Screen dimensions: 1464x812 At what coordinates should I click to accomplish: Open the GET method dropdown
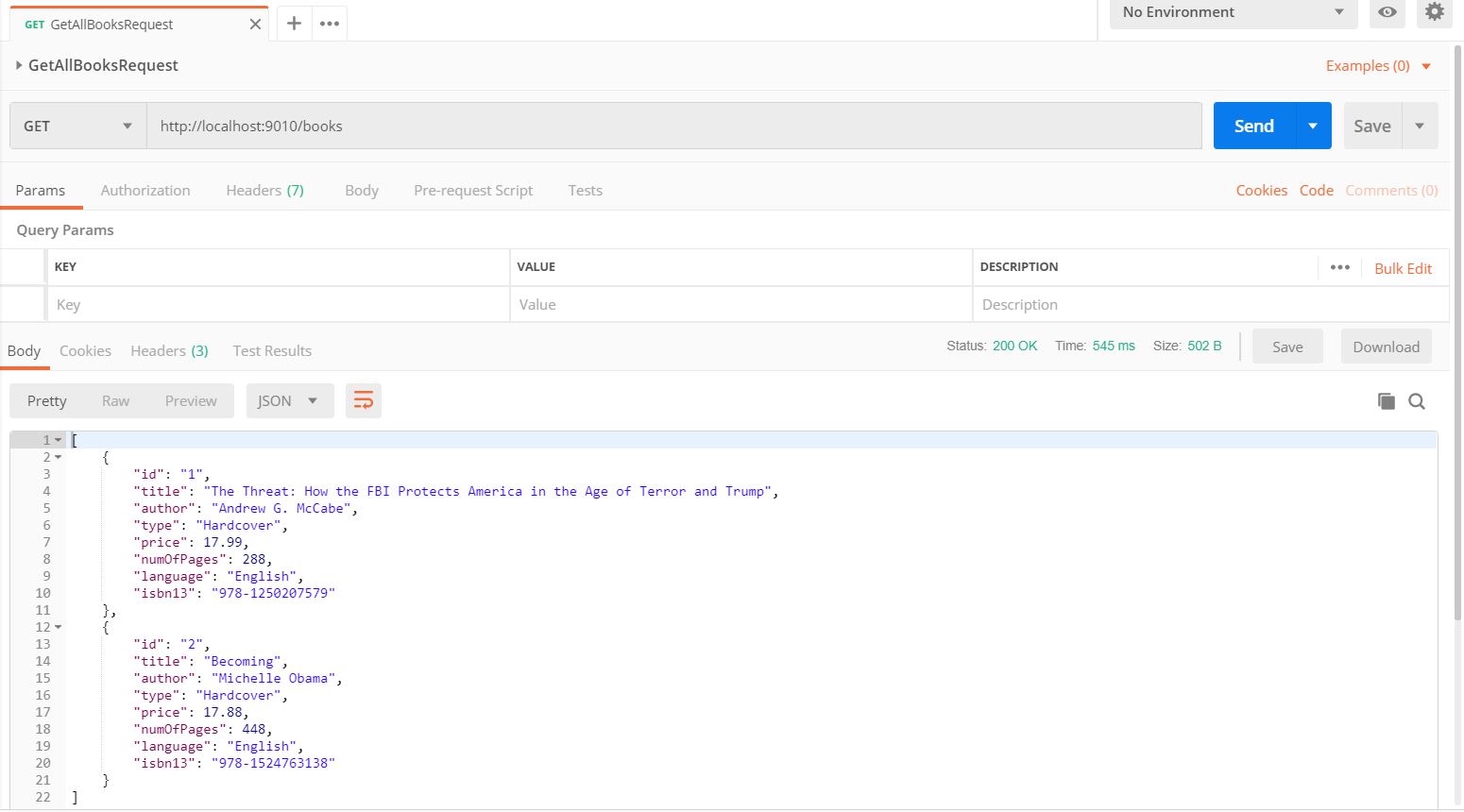78,126
